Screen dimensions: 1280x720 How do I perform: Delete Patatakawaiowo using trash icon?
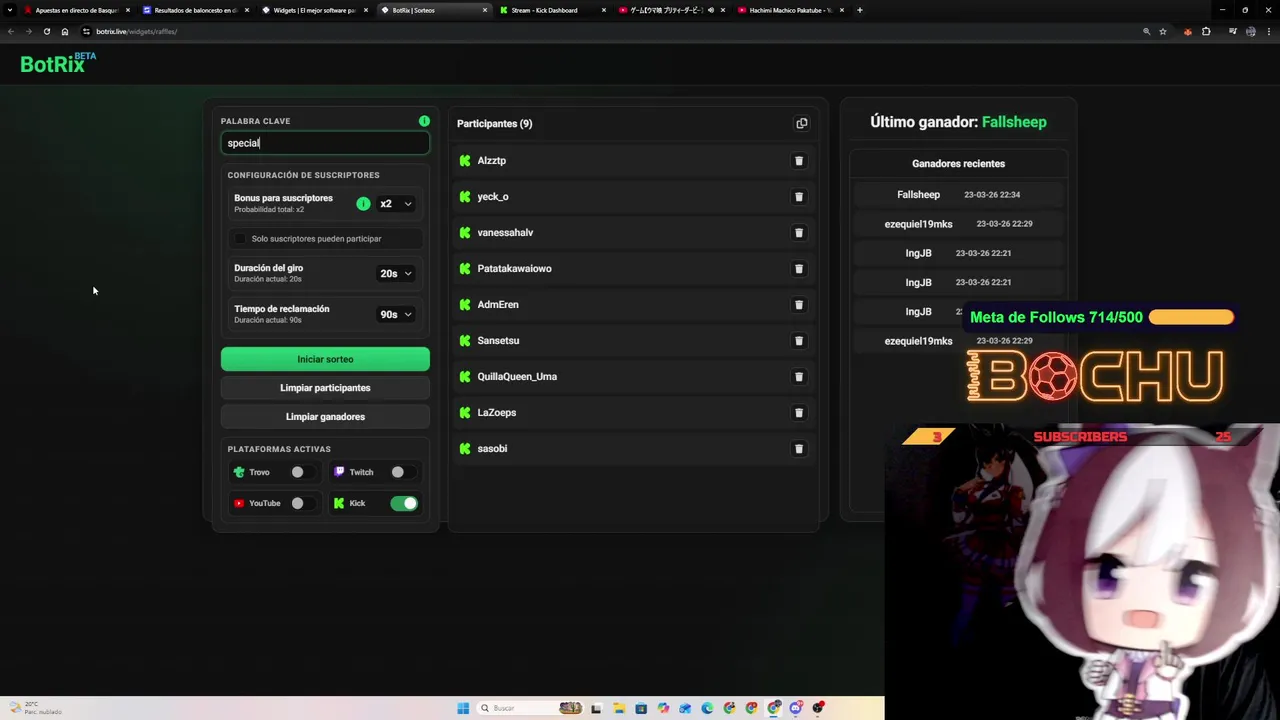(798, 269)
